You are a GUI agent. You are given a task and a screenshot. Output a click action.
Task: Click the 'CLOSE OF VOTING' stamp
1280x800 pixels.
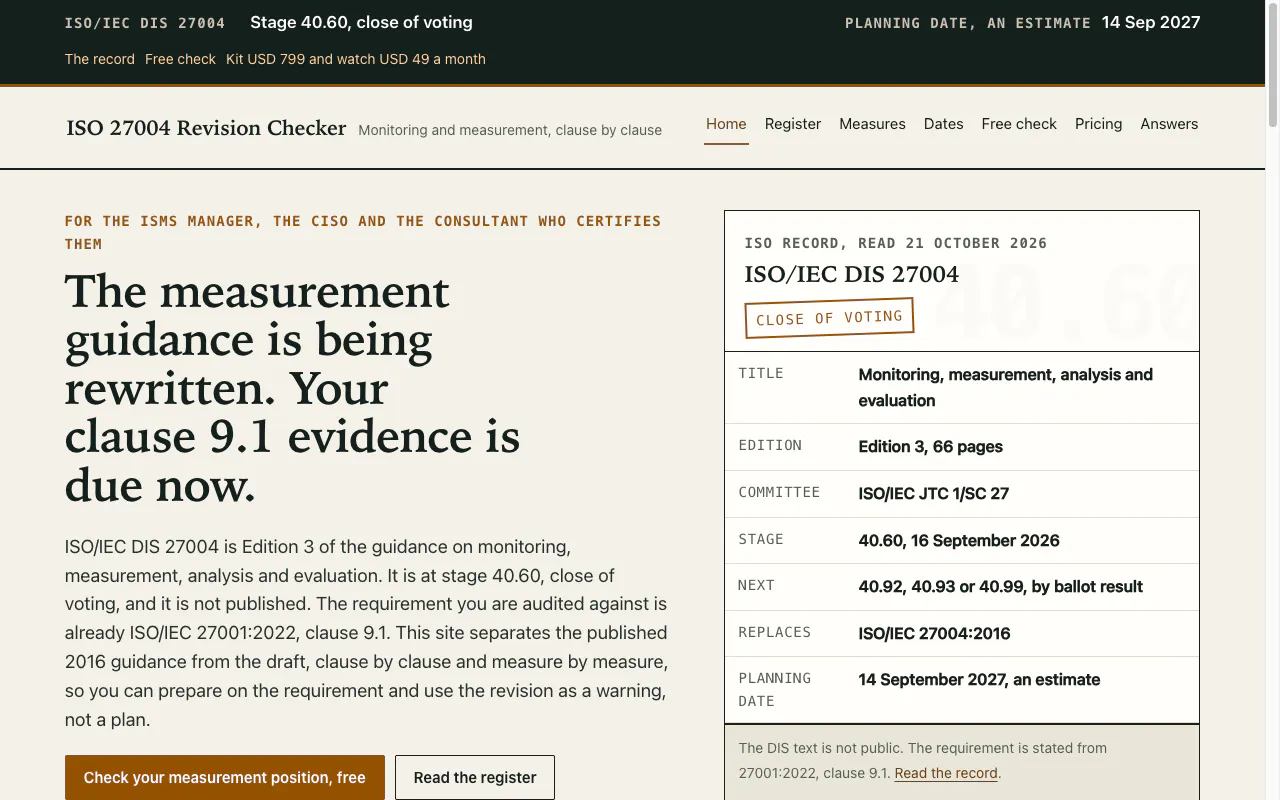click(829, 318)
